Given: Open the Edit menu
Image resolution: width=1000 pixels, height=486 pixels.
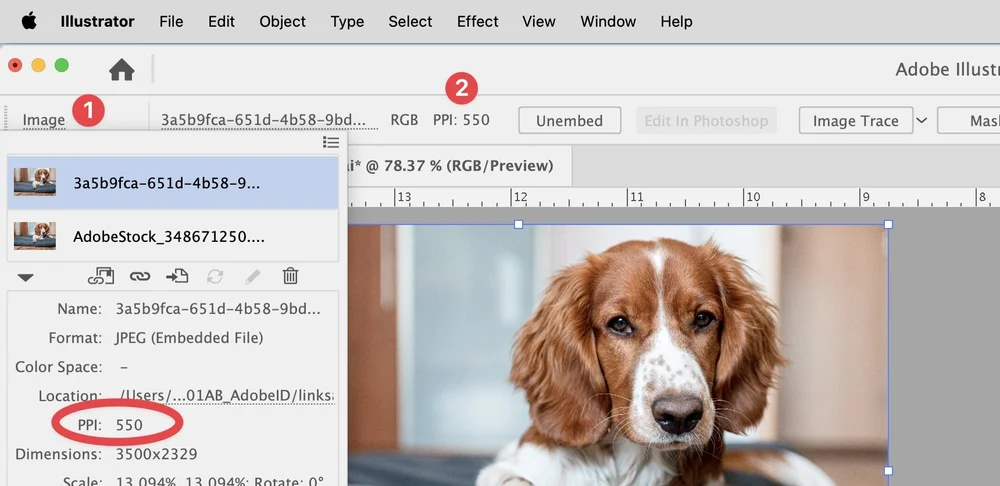Looking at the screenshot, I should [221, 22].
